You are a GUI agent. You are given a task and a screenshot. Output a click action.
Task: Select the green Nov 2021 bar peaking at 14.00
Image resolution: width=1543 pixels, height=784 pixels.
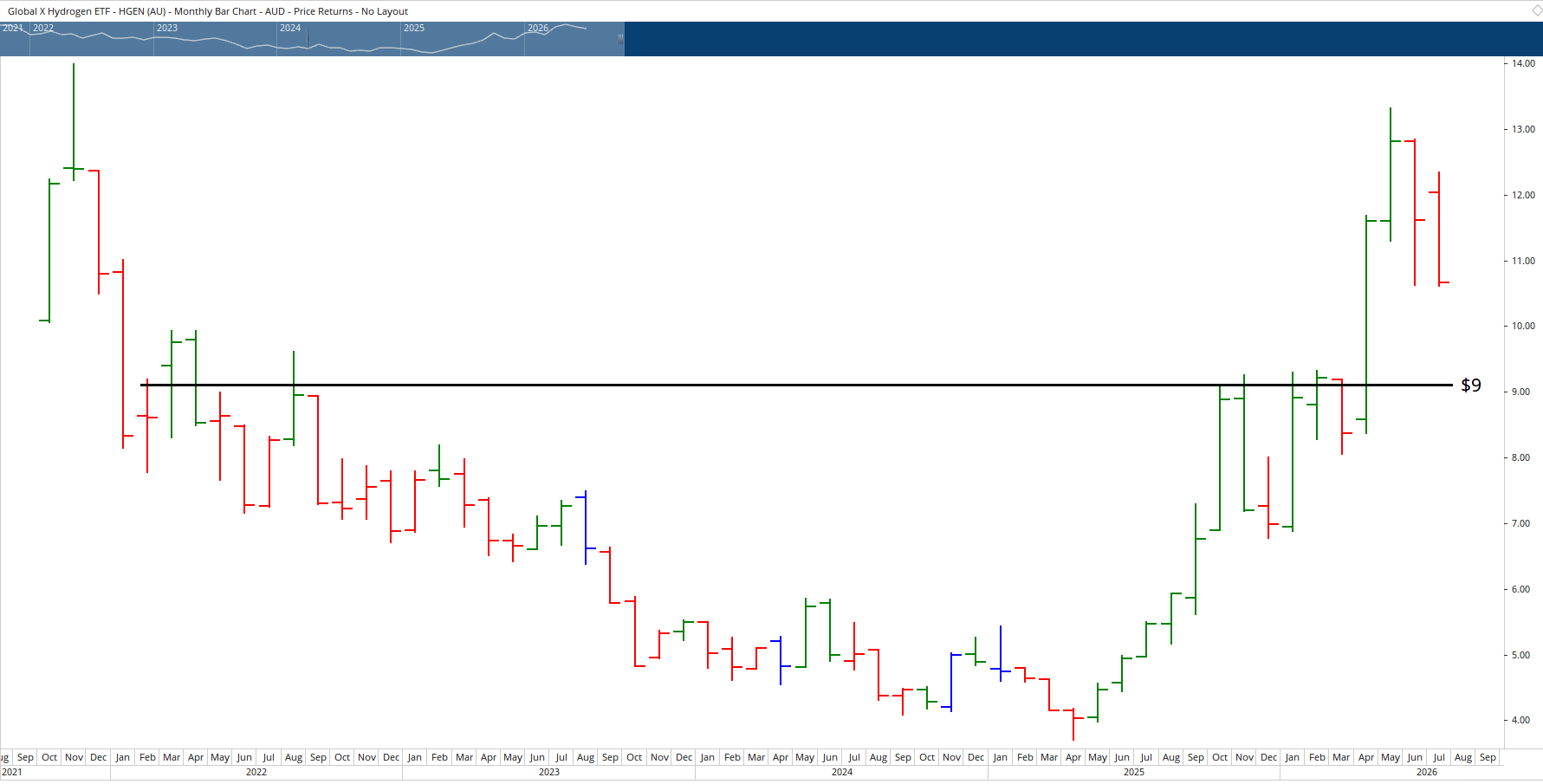(74, 122)
